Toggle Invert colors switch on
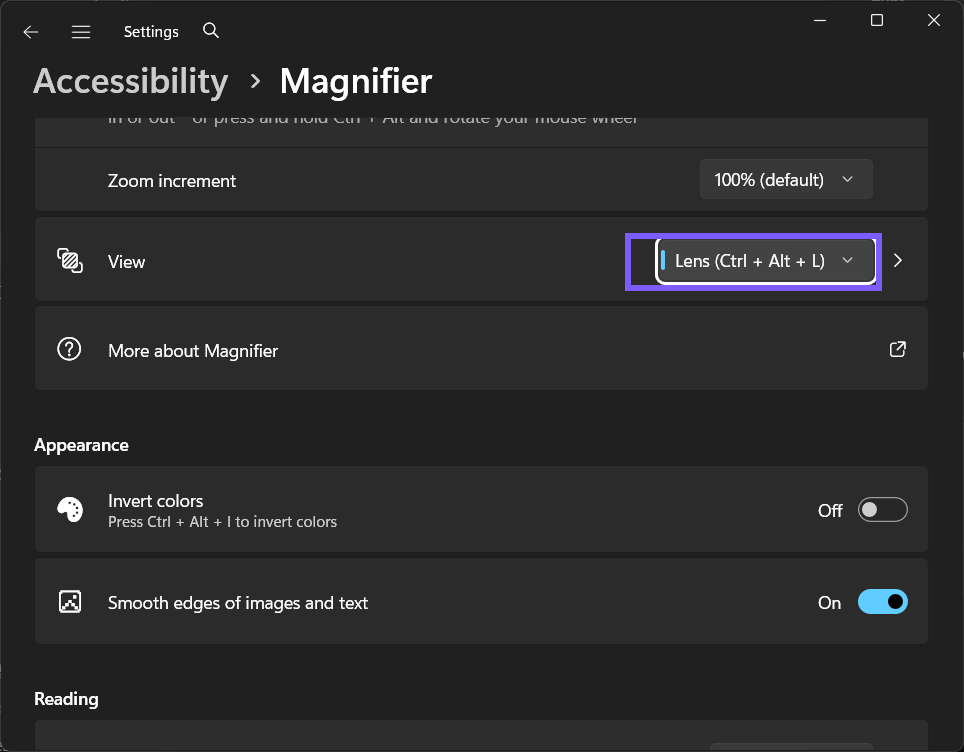Image resolution: width=964 pixels, height=752 pixels. 882,510
